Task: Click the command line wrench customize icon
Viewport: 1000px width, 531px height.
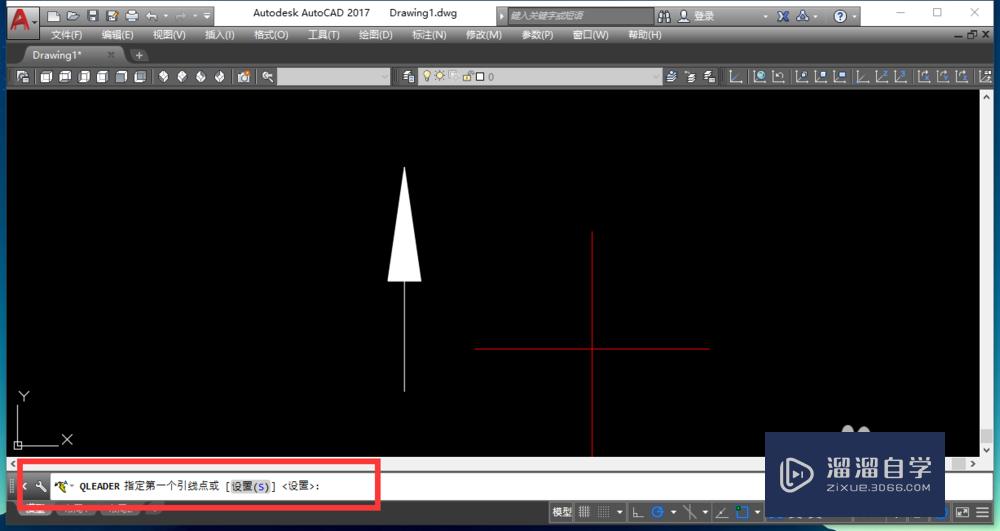Action: pyautogui.click(x=41, y=486)
